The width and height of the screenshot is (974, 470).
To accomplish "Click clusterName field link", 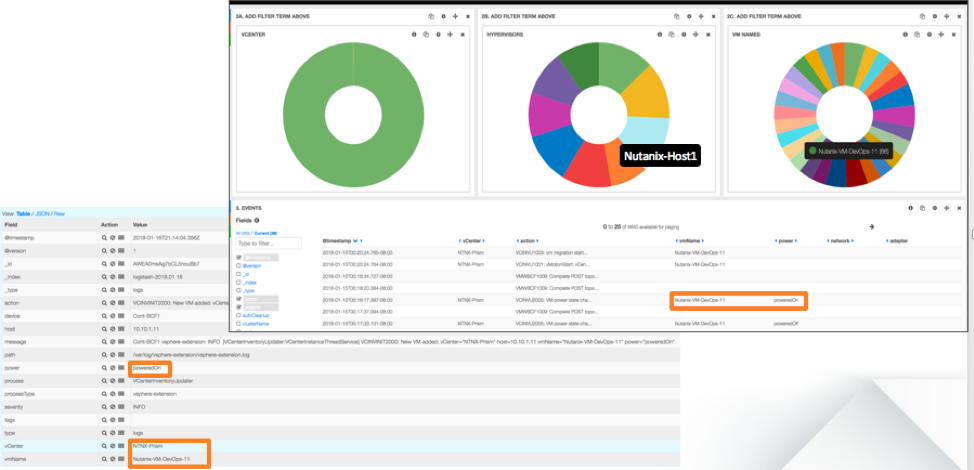I will point(257,324).
